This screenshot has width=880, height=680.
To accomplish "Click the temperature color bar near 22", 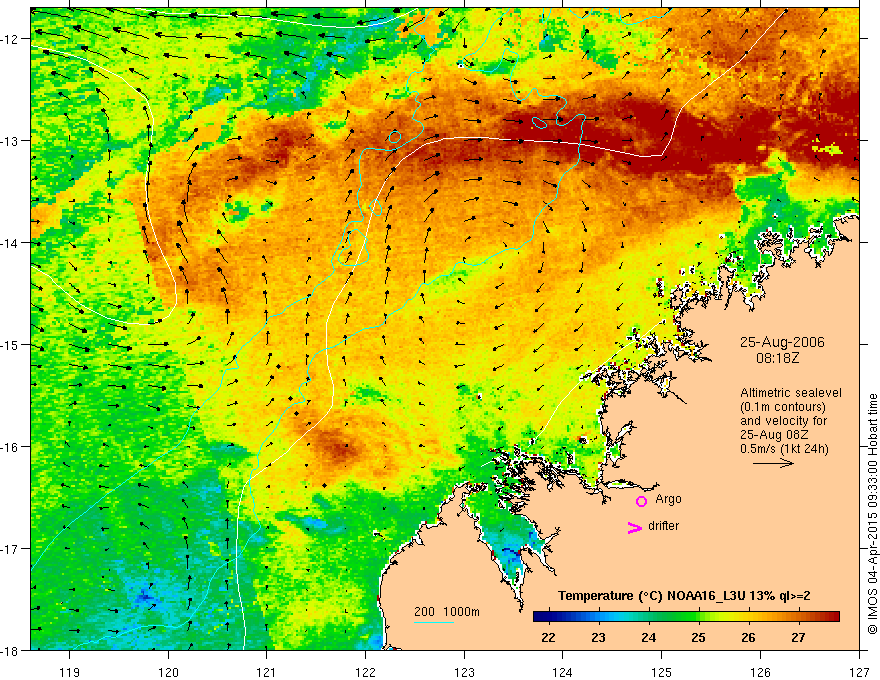I will coord(548,617).
